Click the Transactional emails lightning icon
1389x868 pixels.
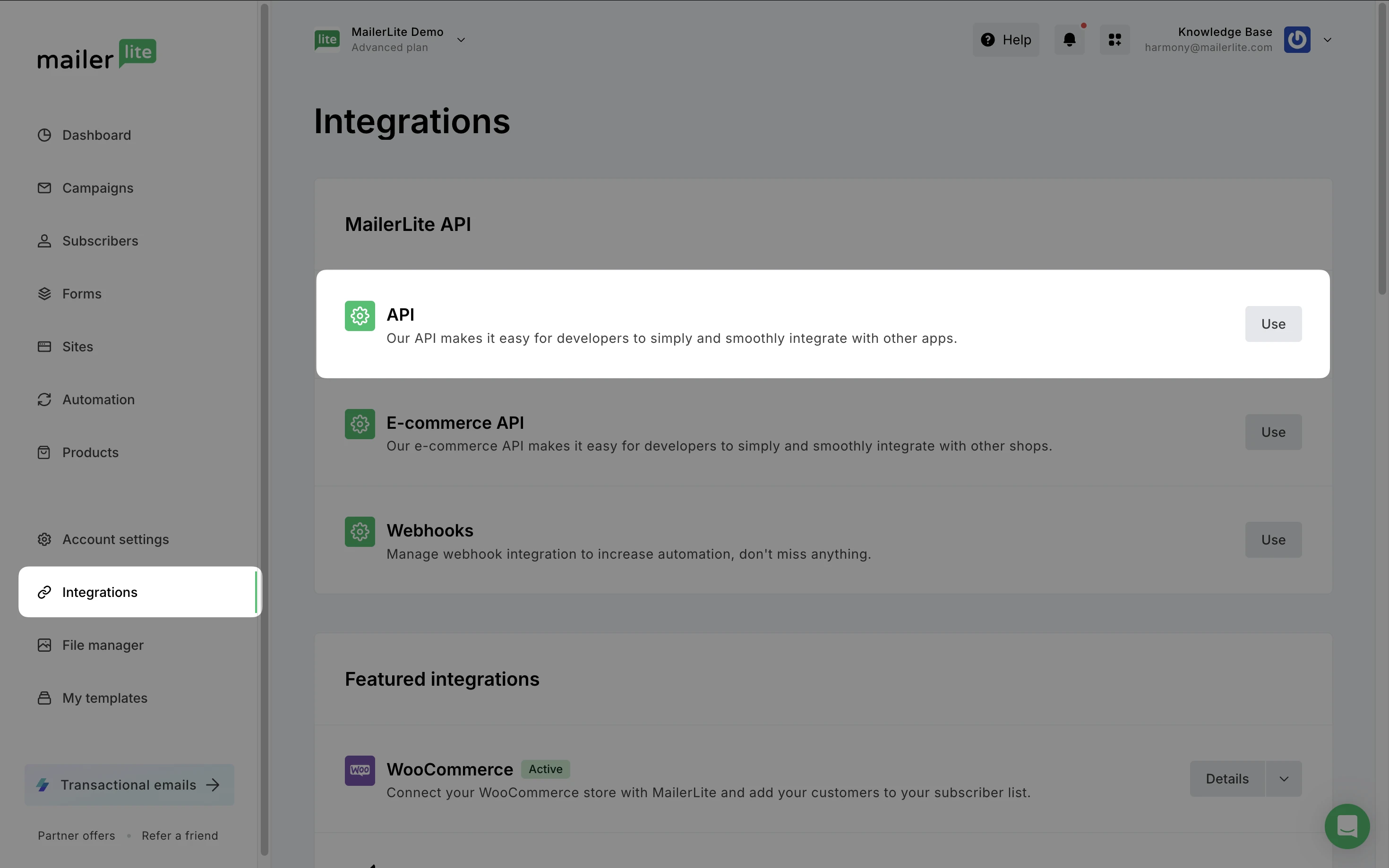tap(43, 784)
